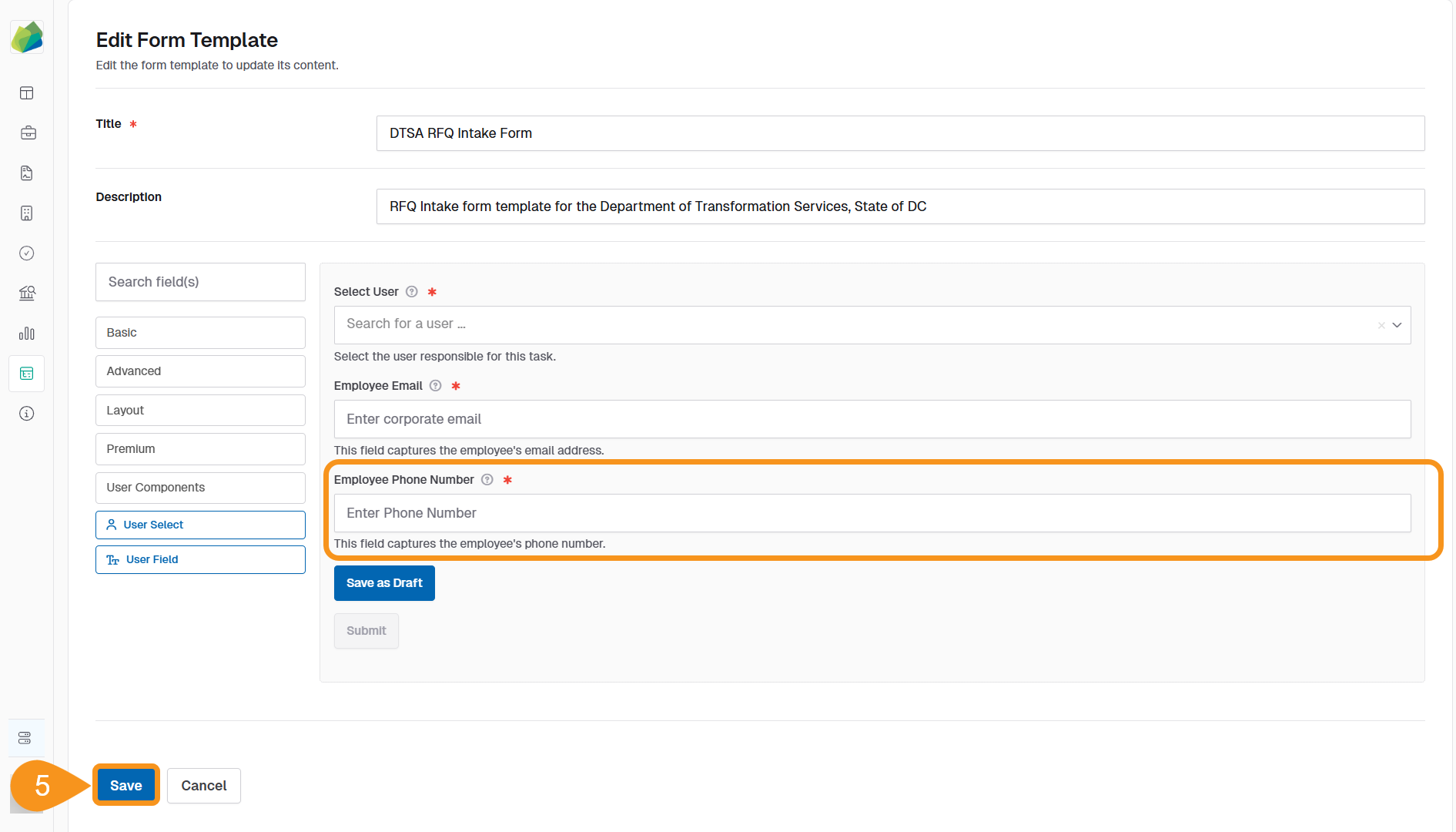Select the building icon in sidebar
The image size is (1456, 832).
[x=27, y=213]
